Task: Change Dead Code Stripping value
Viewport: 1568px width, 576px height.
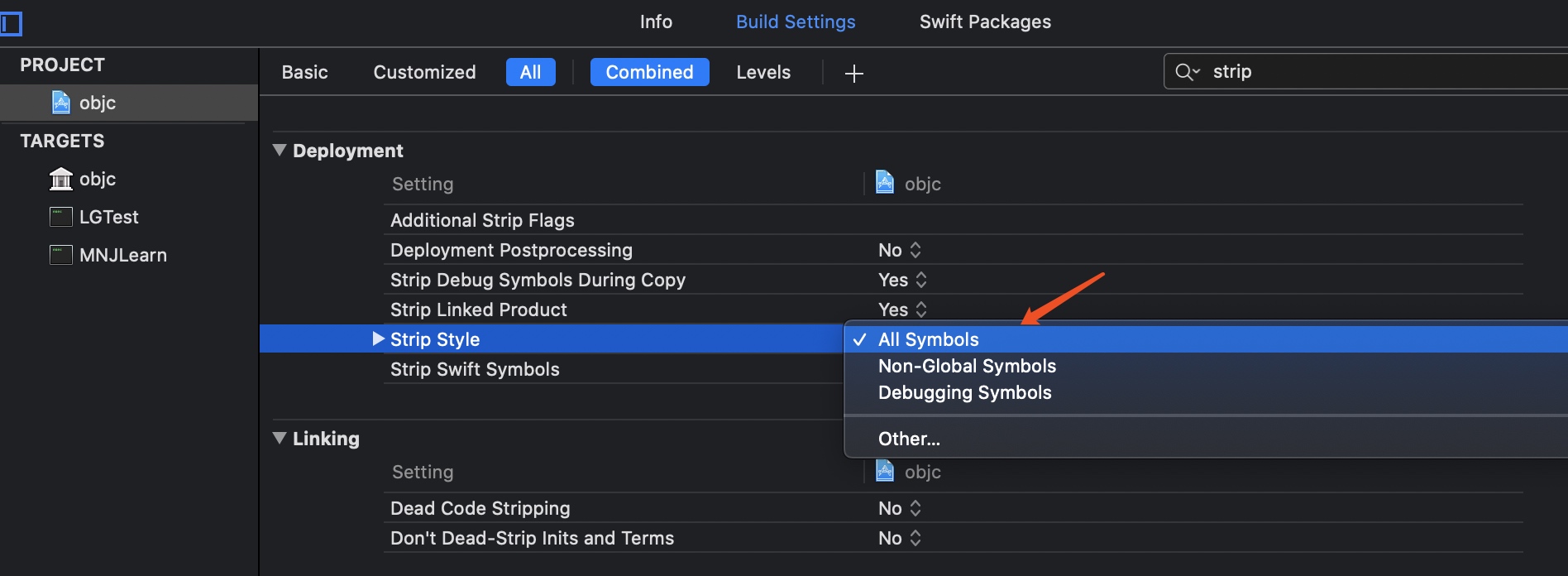Action: (900, 508)
